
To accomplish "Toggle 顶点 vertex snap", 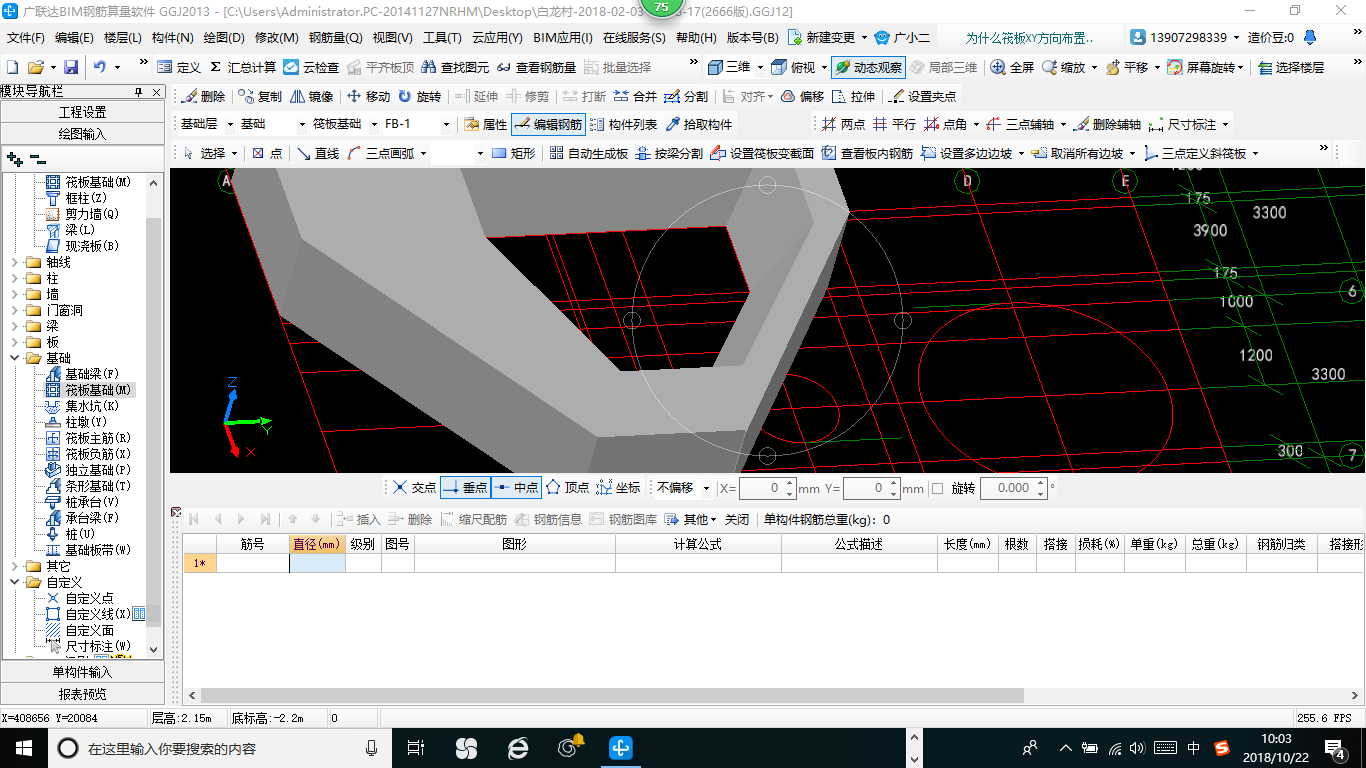I will click(567, 488).
